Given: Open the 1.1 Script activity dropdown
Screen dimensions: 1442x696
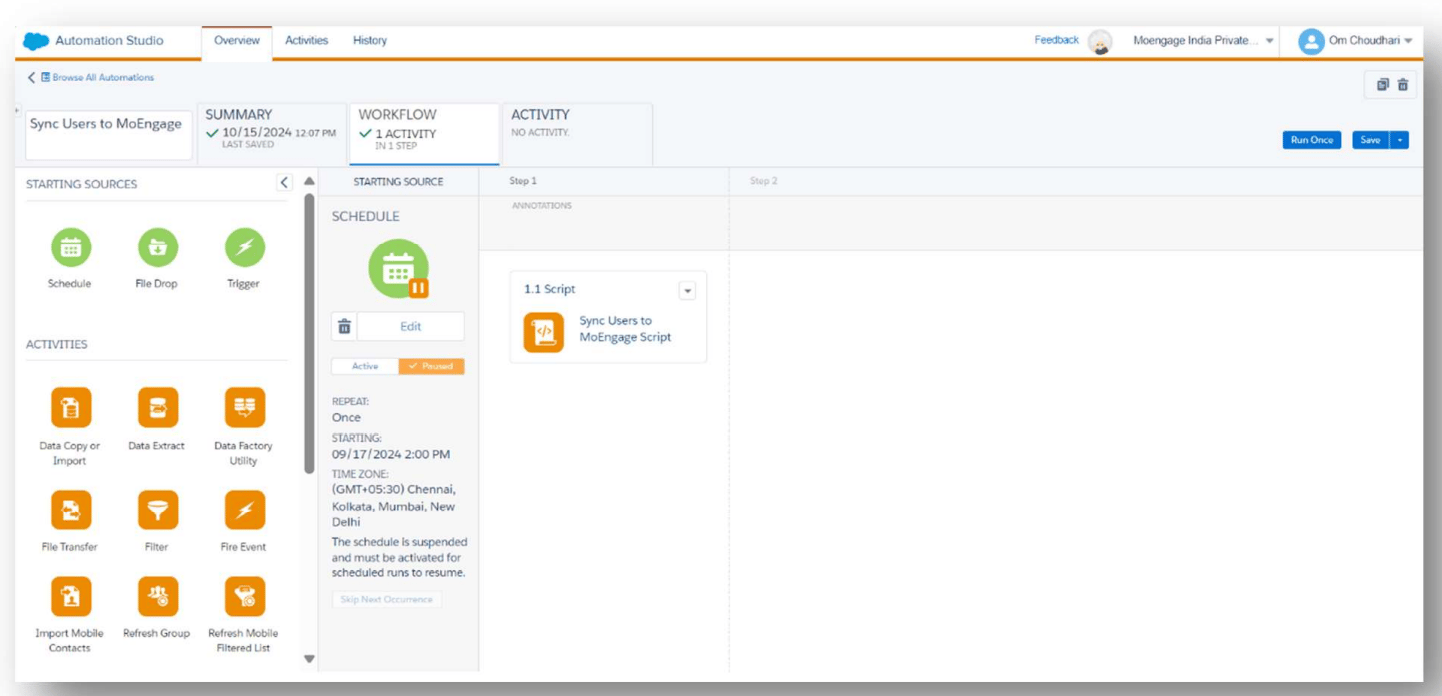Looking at the screenshot, I should (687, 291).
